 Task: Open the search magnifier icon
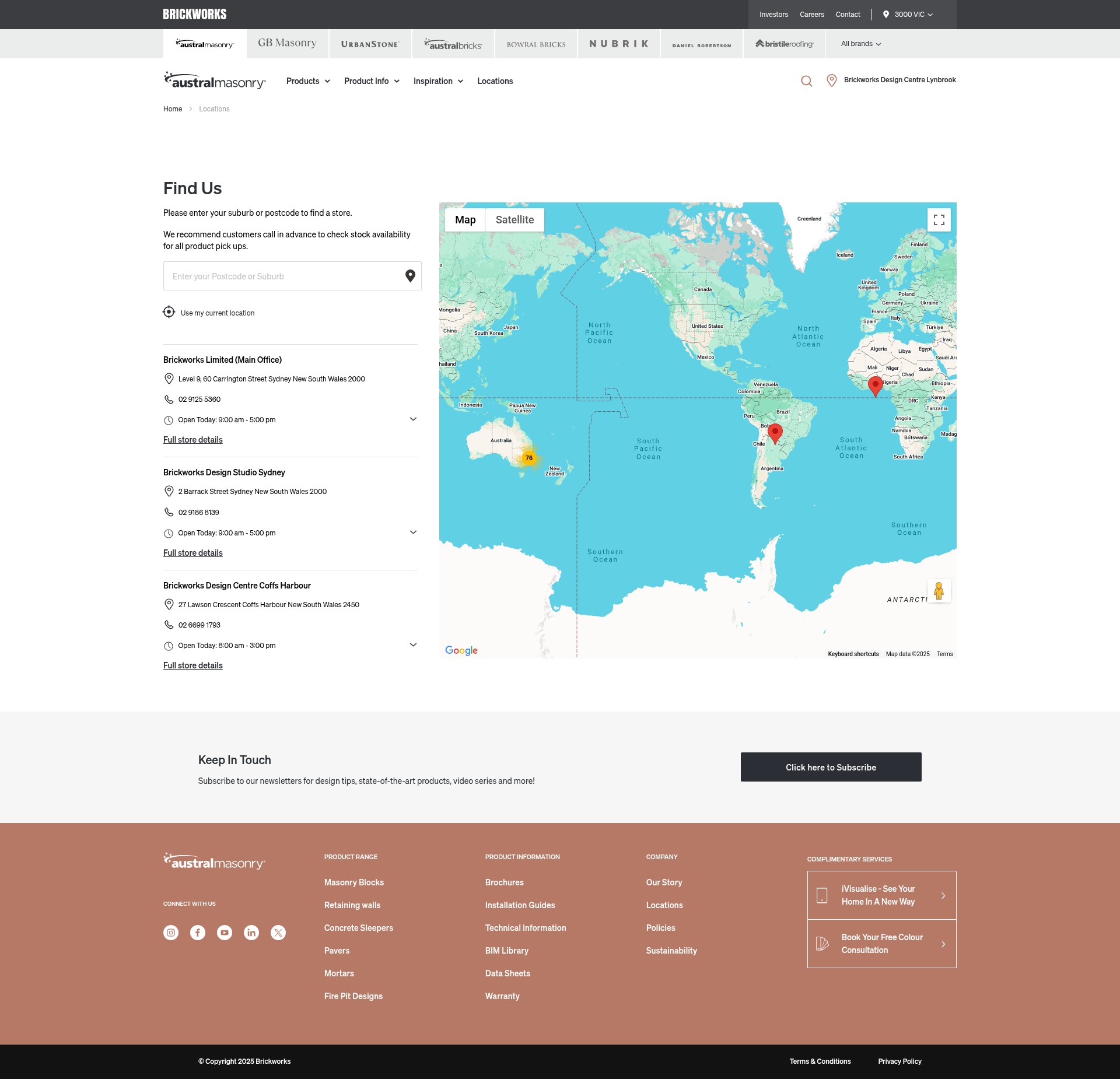tap(806, 81)
